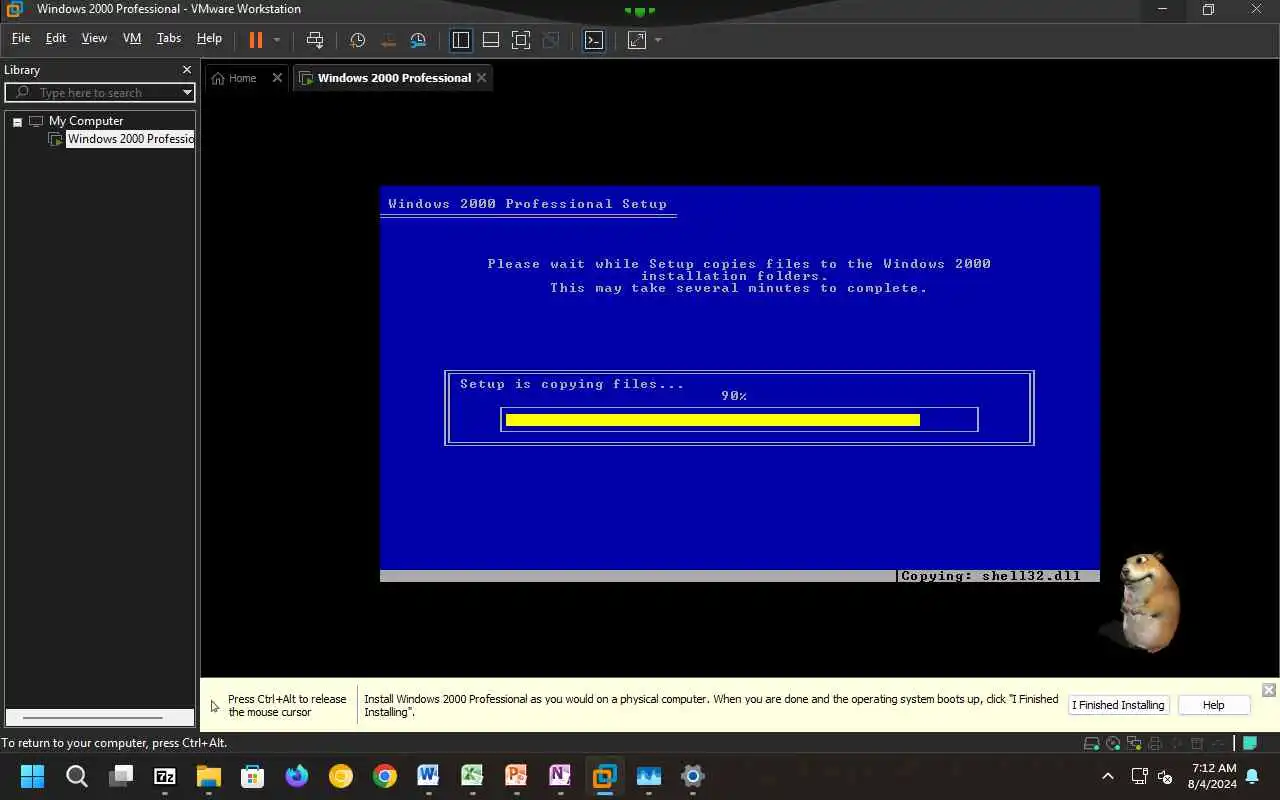Enter full screen mode icon

(x=521, y=40)
